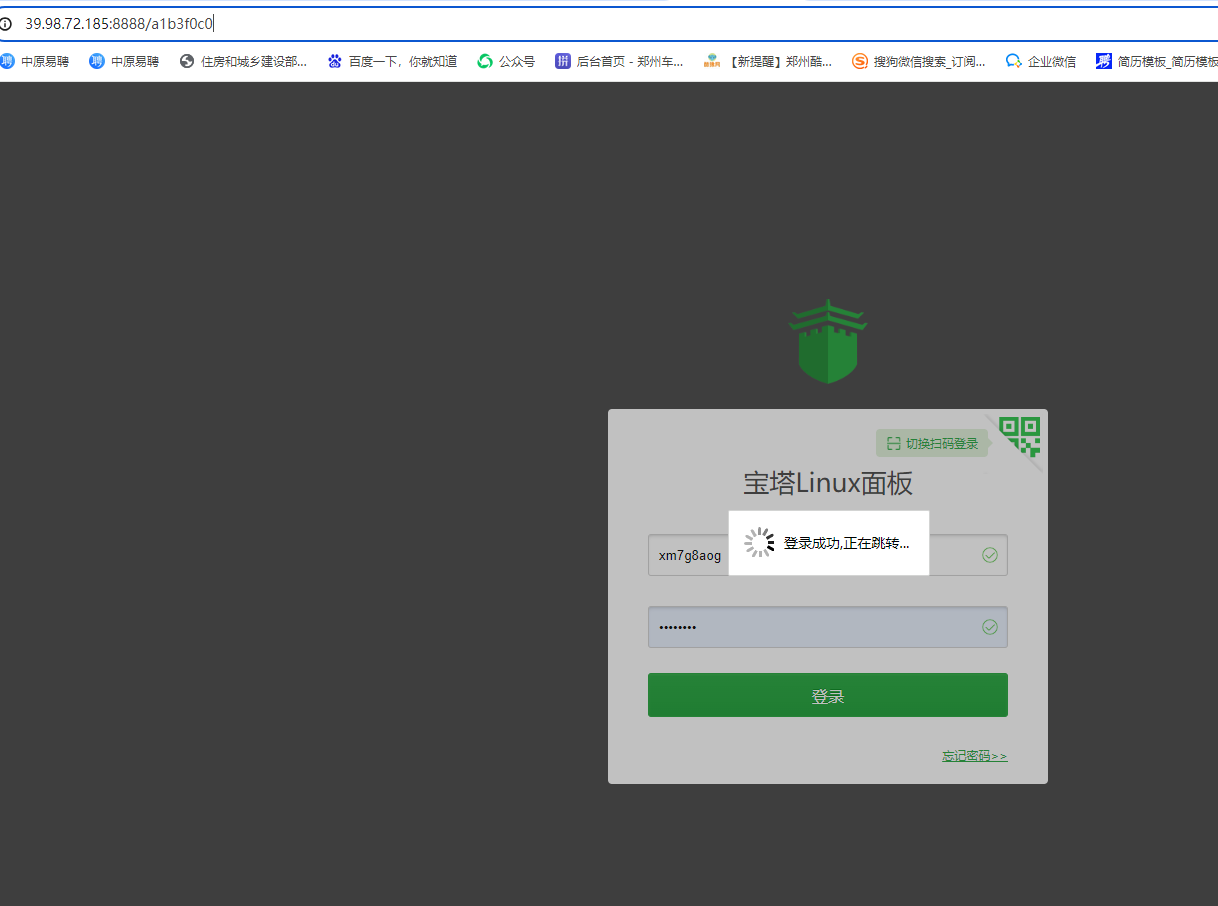Click the 企业微信 bookmark icon
Screen dimensions: 1218x906
point(1014,61)
